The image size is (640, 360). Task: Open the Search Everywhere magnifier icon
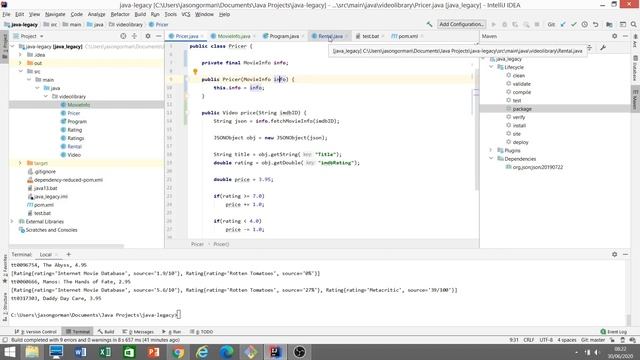[633, 24]
